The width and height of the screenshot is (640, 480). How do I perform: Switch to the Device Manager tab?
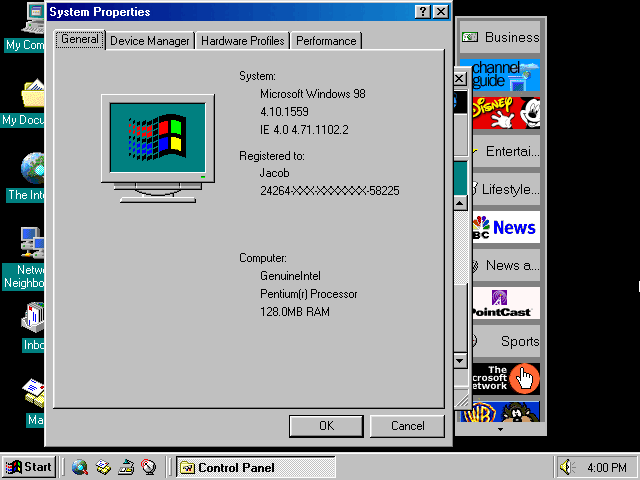150,41
